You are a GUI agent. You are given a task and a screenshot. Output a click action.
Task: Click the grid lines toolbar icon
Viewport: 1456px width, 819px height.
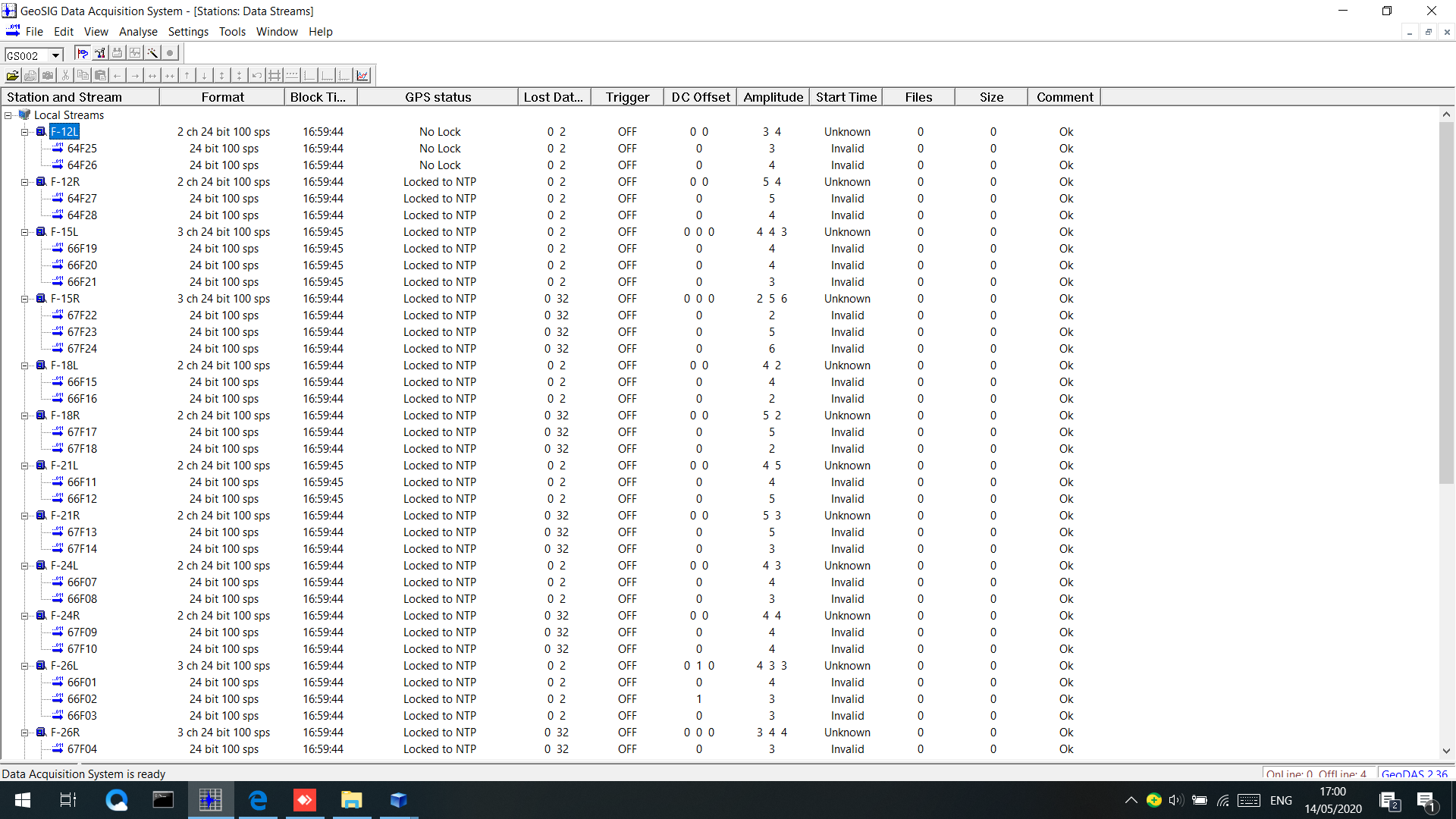[x=275, y=75]
